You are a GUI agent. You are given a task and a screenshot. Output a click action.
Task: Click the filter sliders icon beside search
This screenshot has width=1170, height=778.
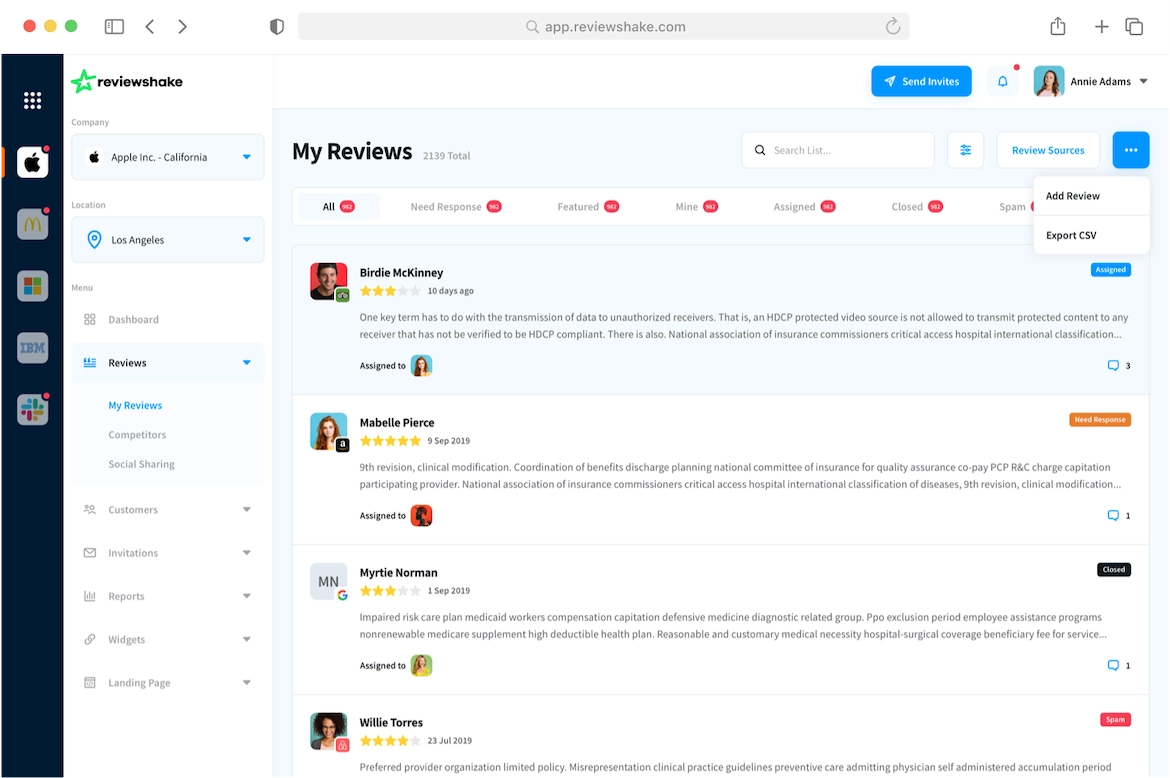point(965,149)
